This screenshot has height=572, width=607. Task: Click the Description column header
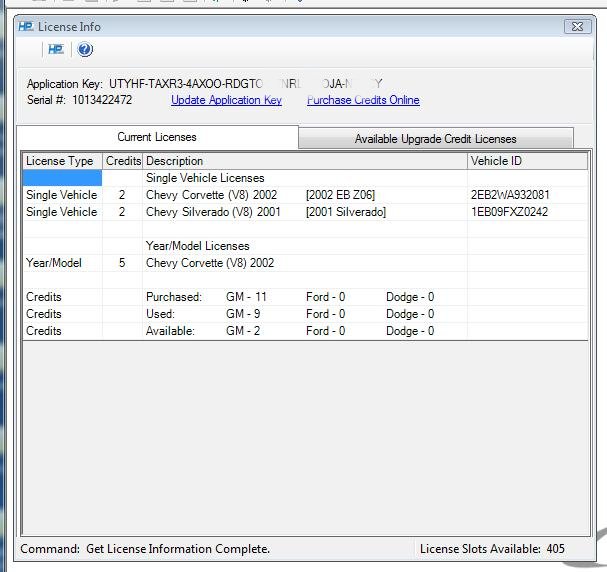pos(305,161)
